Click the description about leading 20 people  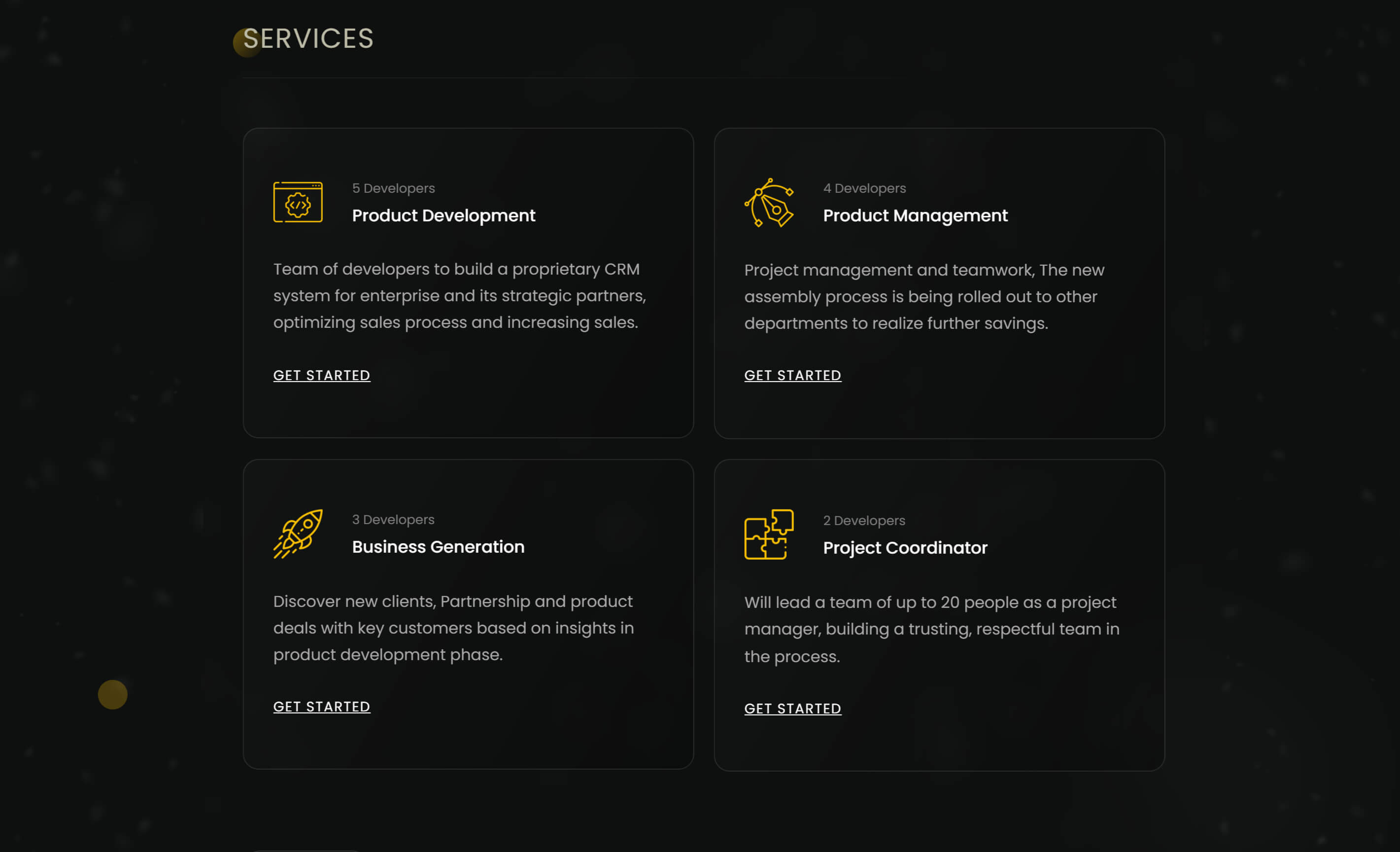click(932, 629)
